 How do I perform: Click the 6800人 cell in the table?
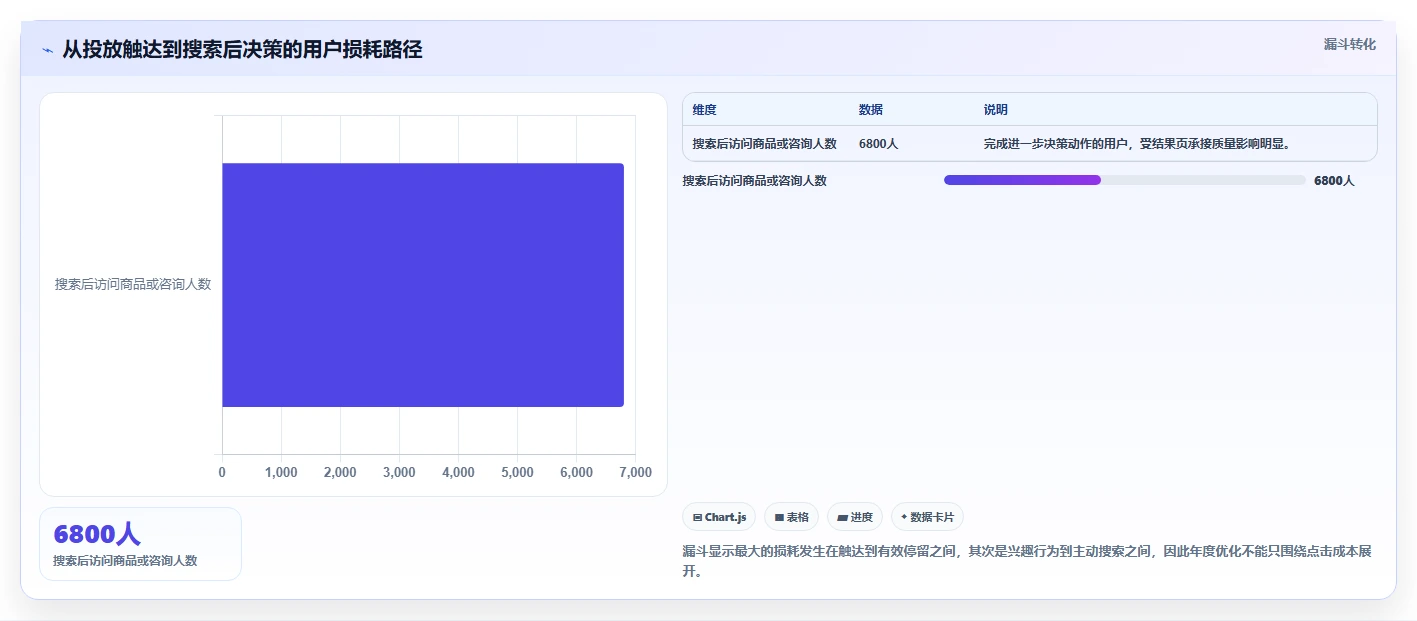click(x=879, y=144)
